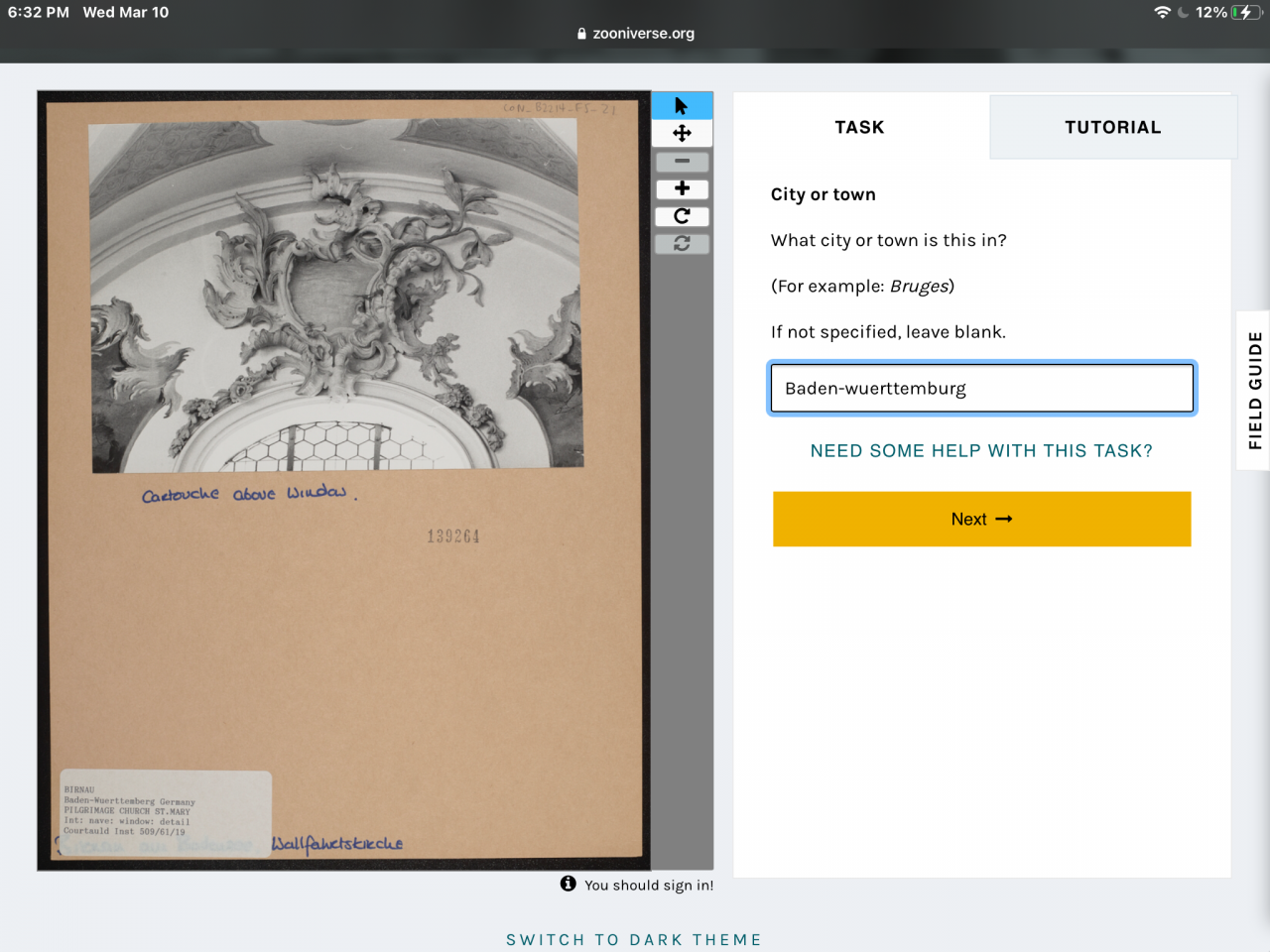Select the pointer annotate tool
This screenshot has width=1270, height=952.
(682, 106)
